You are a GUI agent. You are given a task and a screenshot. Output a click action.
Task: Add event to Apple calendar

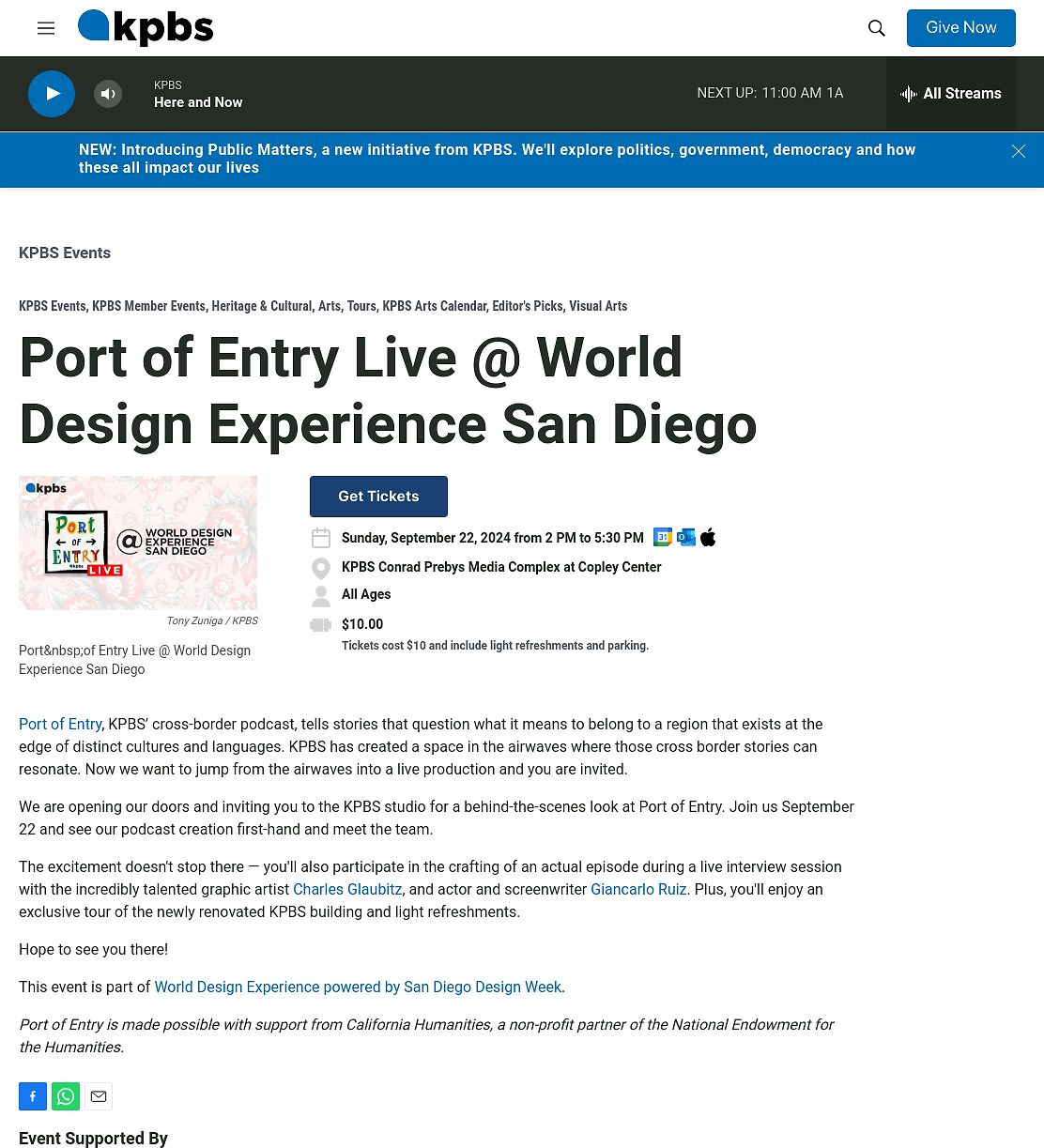pos(708,537)
